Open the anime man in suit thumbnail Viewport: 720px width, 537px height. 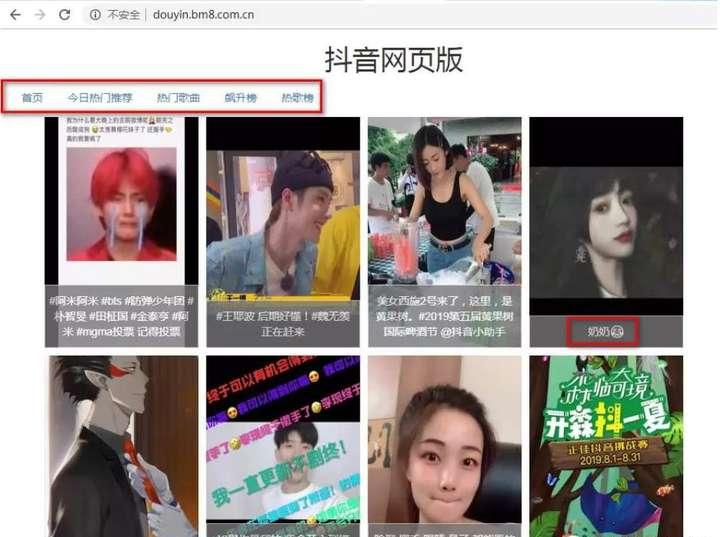[x=122, y=446]
